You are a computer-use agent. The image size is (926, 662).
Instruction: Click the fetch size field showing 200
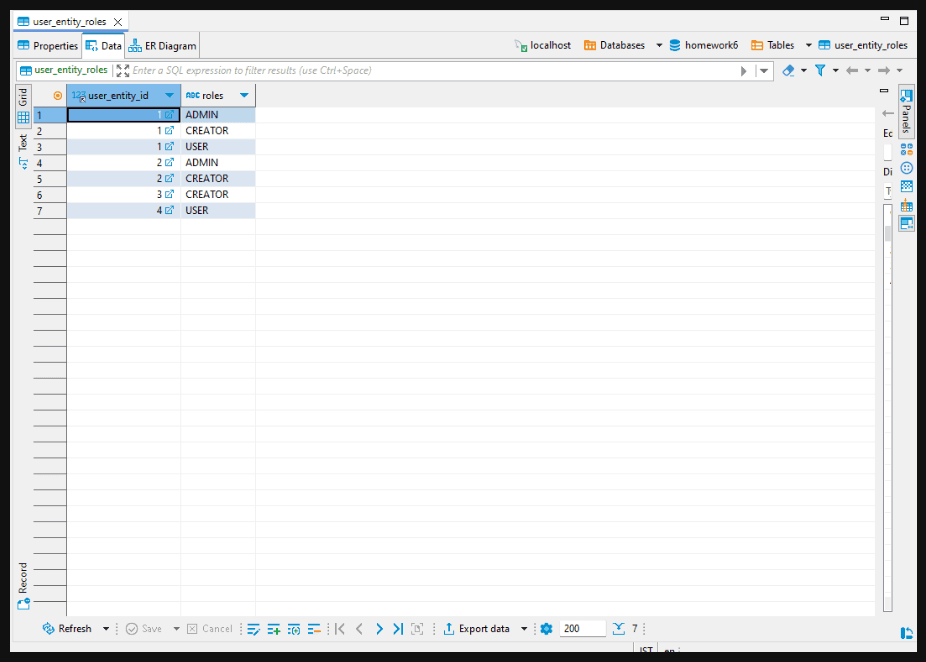tap(582, 629)
